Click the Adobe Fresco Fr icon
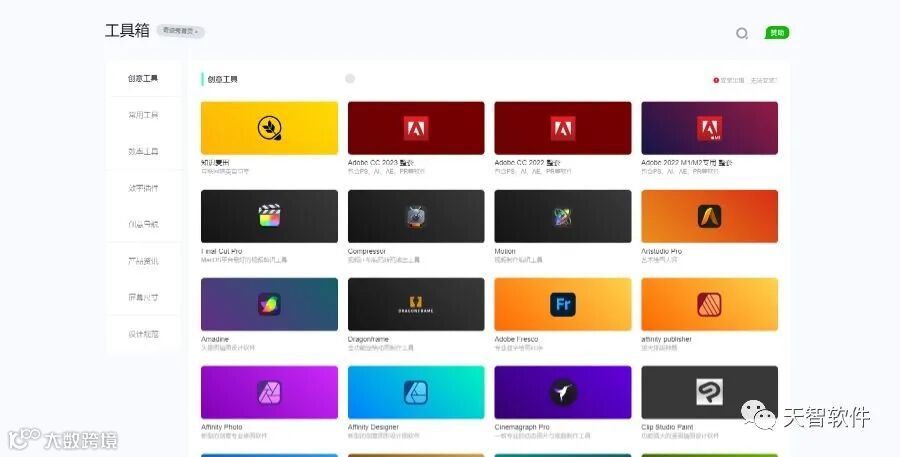Viewport: 900px width, 457px height. [562, 304]
